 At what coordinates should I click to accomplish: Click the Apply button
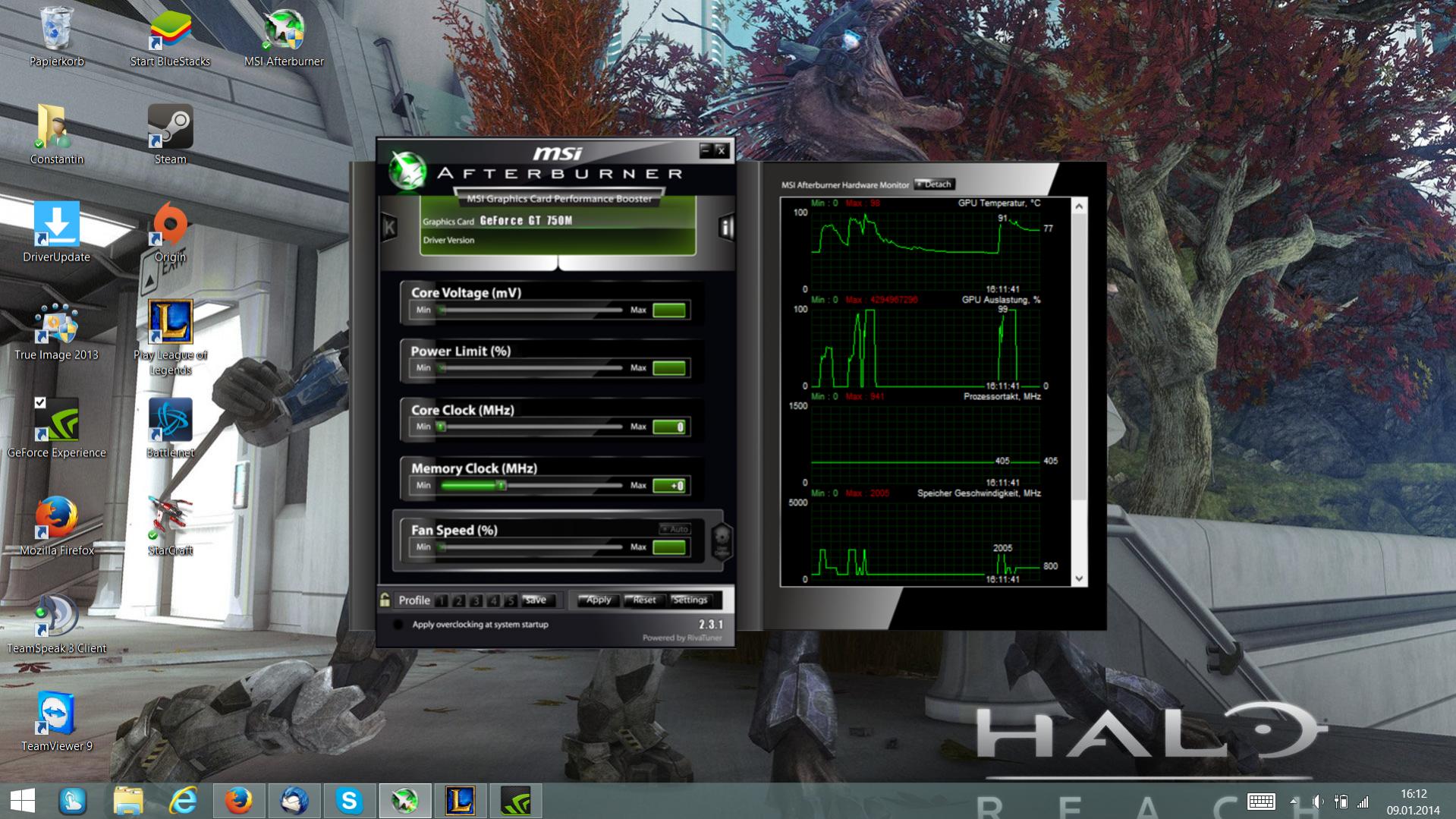[x=598, y=600]
